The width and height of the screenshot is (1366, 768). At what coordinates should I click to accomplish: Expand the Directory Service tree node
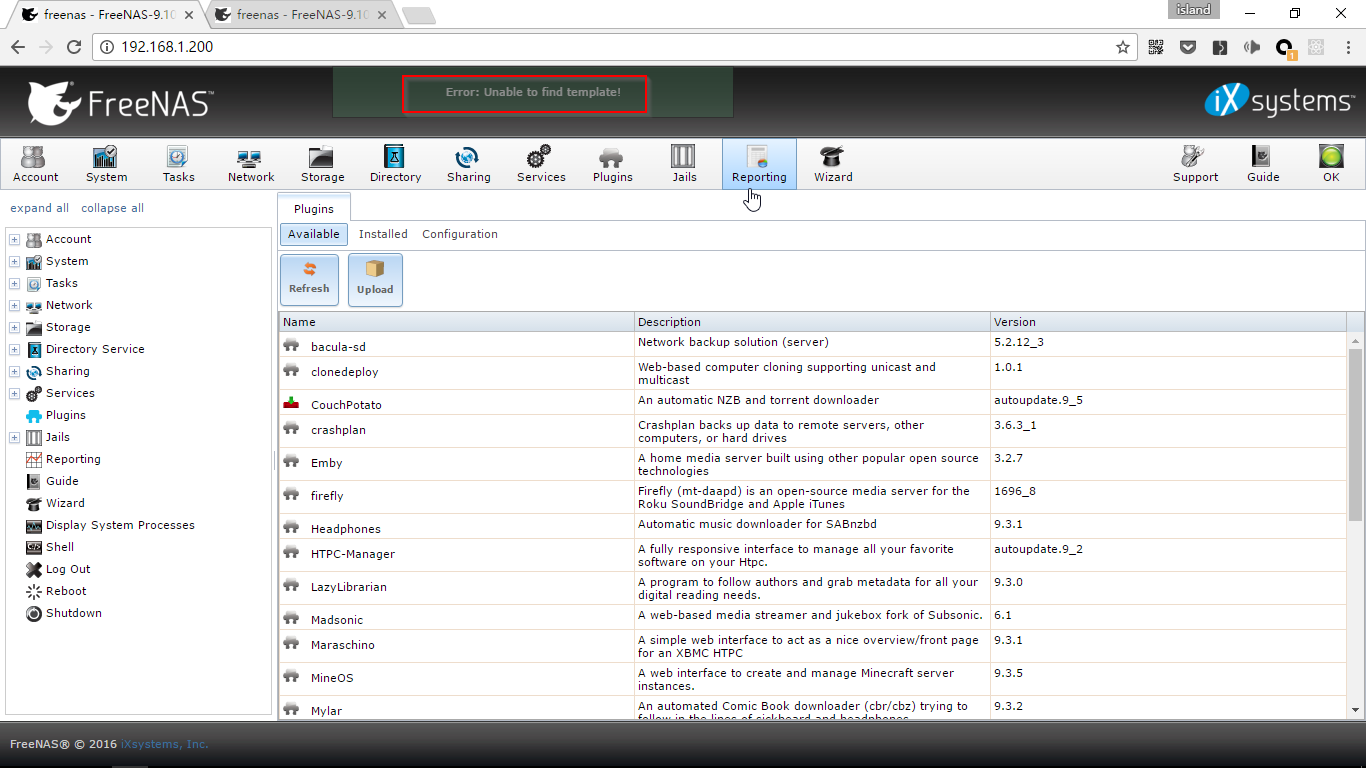(x=14, y=350)
